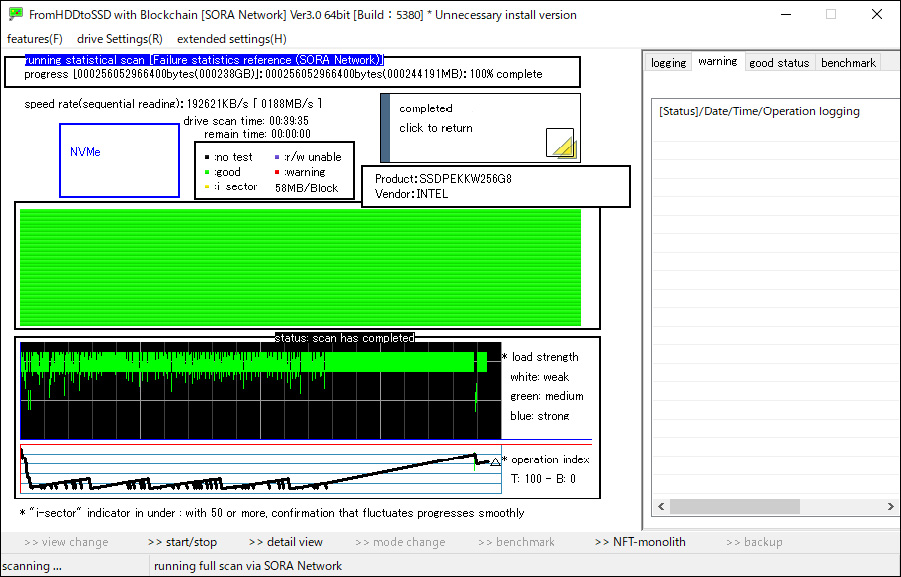Screen dimensions: 901x577
Task: Click the 'green: medium' load legend text
Action: (x=546, y=396)
